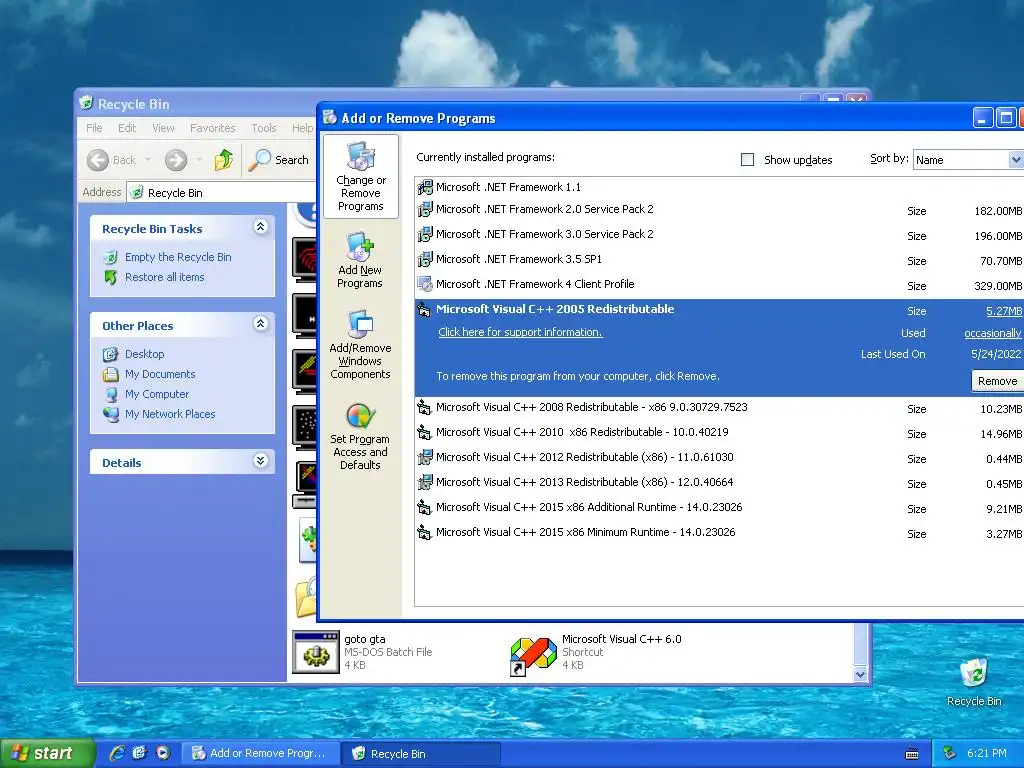Open Back button history dropdown arrow

[148, 160]
